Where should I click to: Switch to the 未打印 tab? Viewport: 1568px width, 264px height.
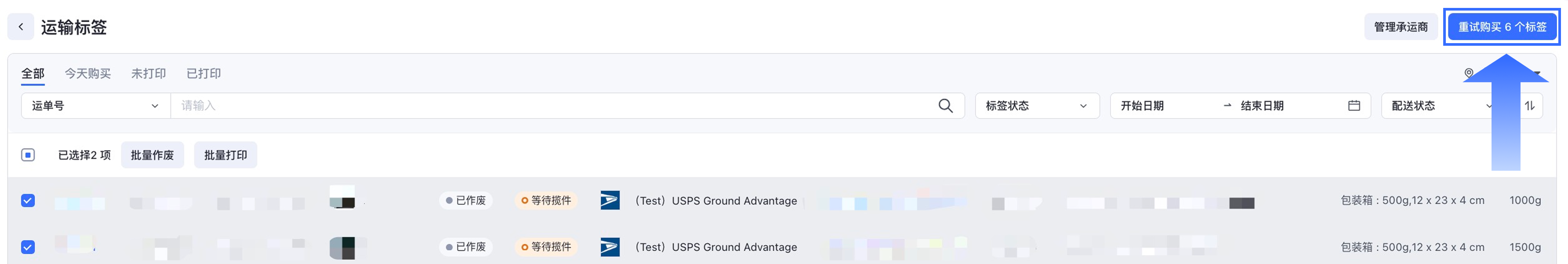149,74
